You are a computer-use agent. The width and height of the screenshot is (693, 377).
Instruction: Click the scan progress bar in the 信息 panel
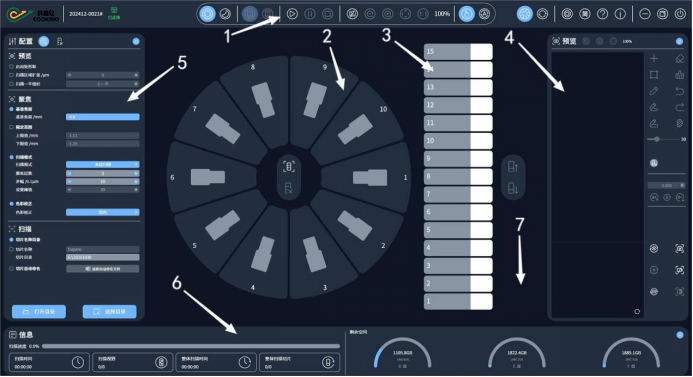coord(190,347)
